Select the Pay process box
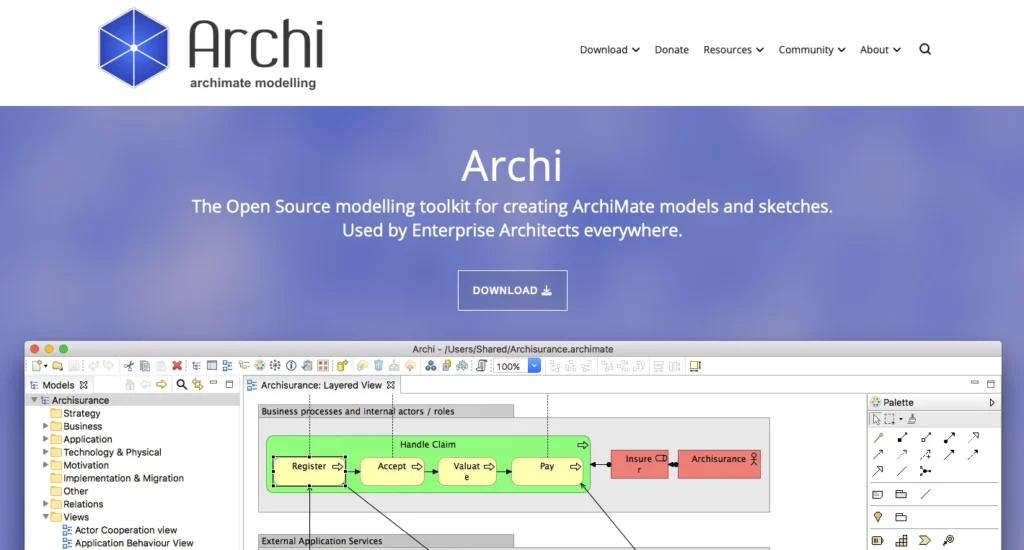Viewport: 1024px width, 550px height. pos(547,472)
